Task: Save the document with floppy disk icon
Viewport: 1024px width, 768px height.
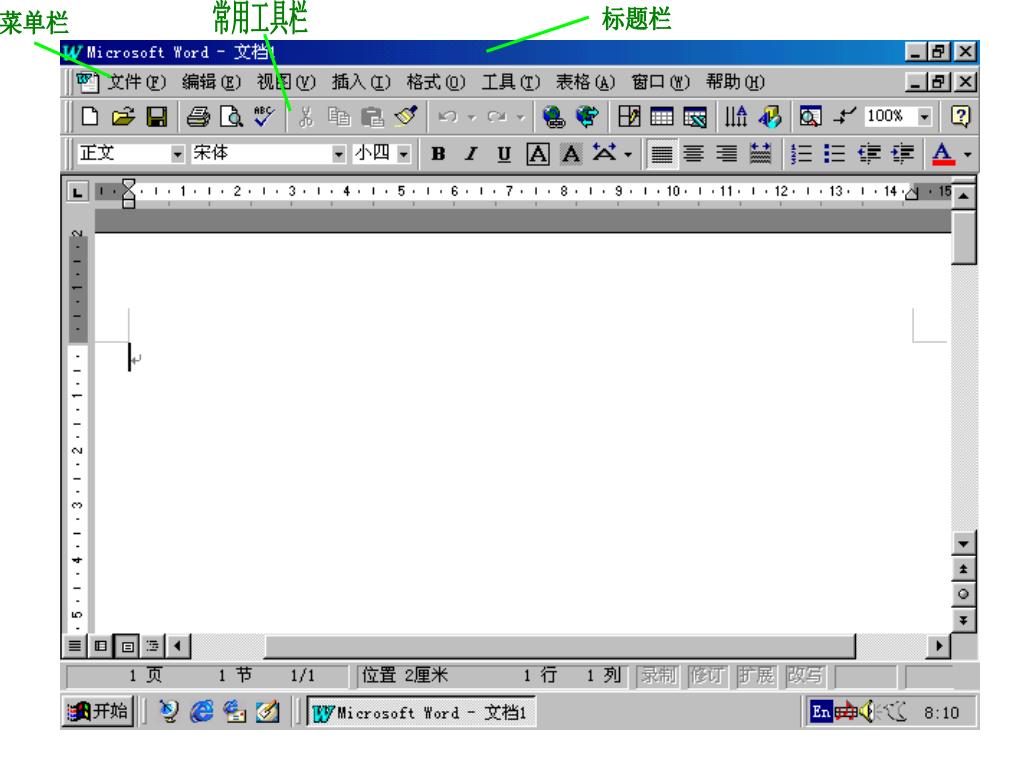Action: click(157, 117)
